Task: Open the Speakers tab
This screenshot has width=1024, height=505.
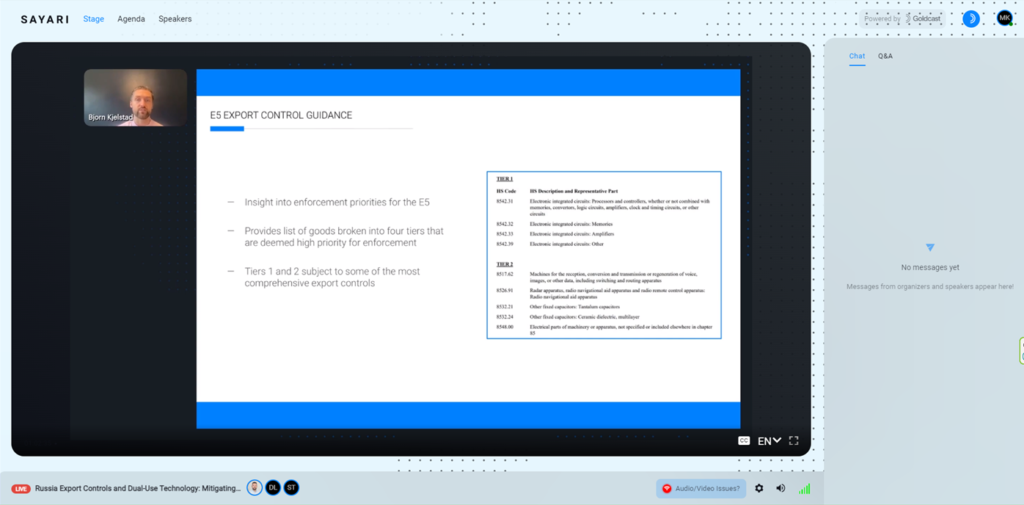Action: point(175,19)
